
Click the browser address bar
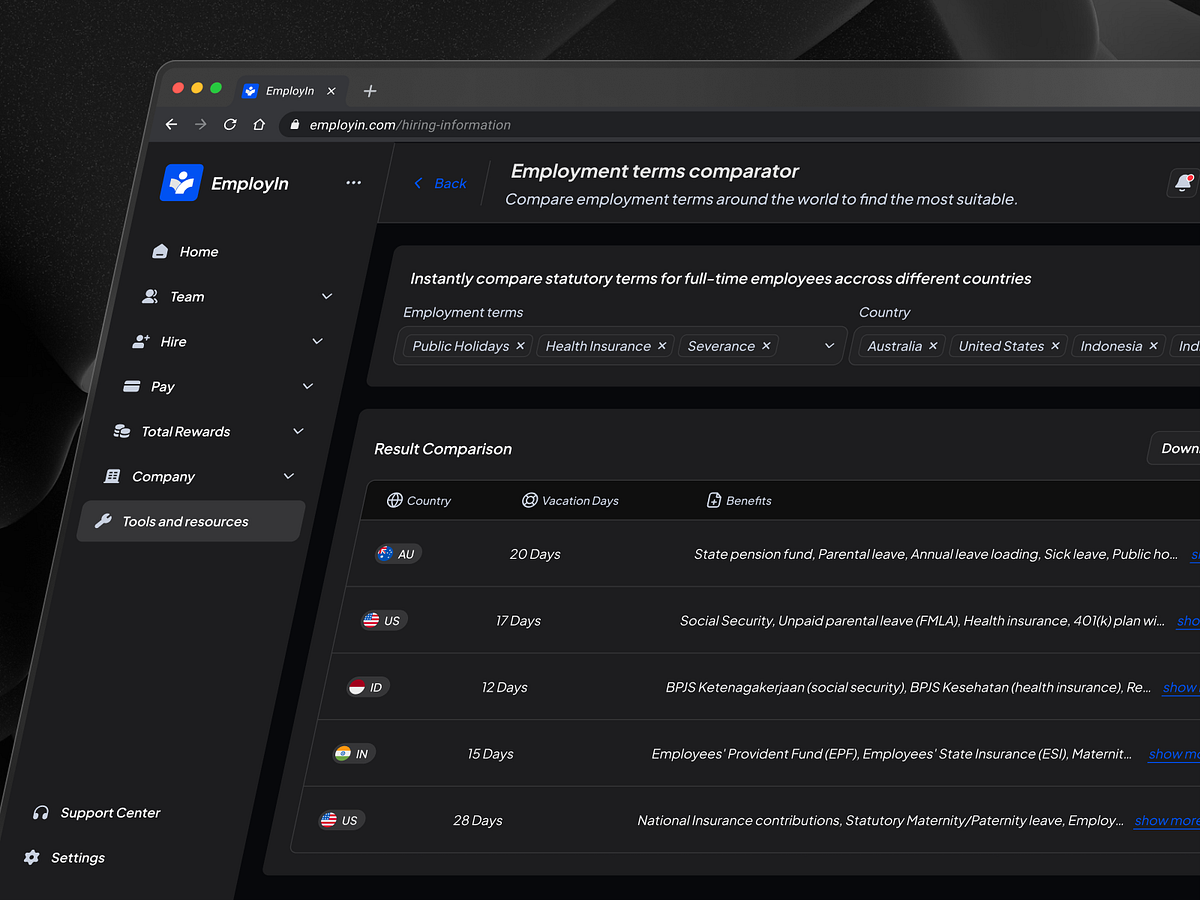pos(410,124)
